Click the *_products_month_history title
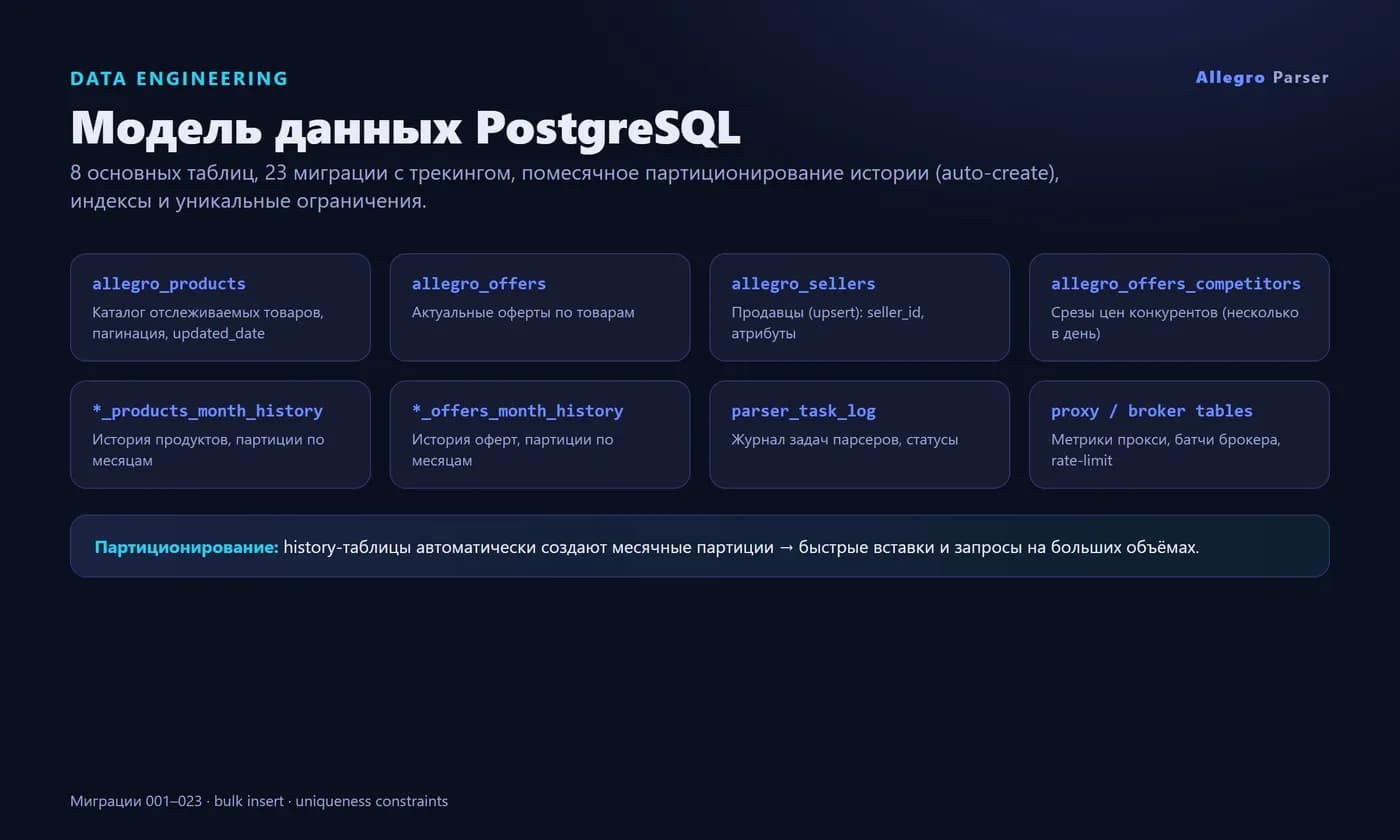The image size is (1400, 840). (x=207, y=411)
